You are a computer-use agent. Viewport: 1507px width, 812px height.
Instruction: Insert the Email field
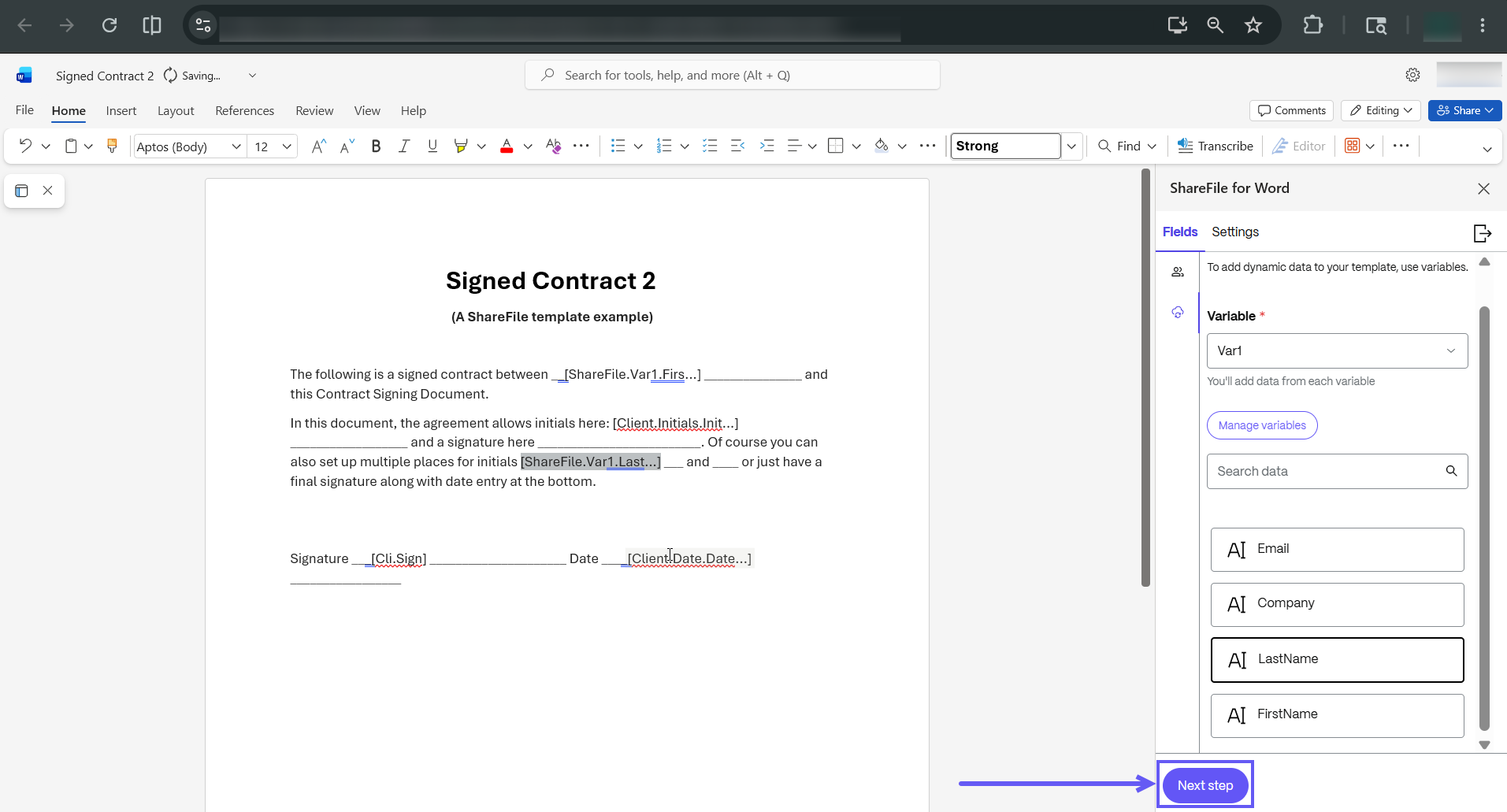1337,549
